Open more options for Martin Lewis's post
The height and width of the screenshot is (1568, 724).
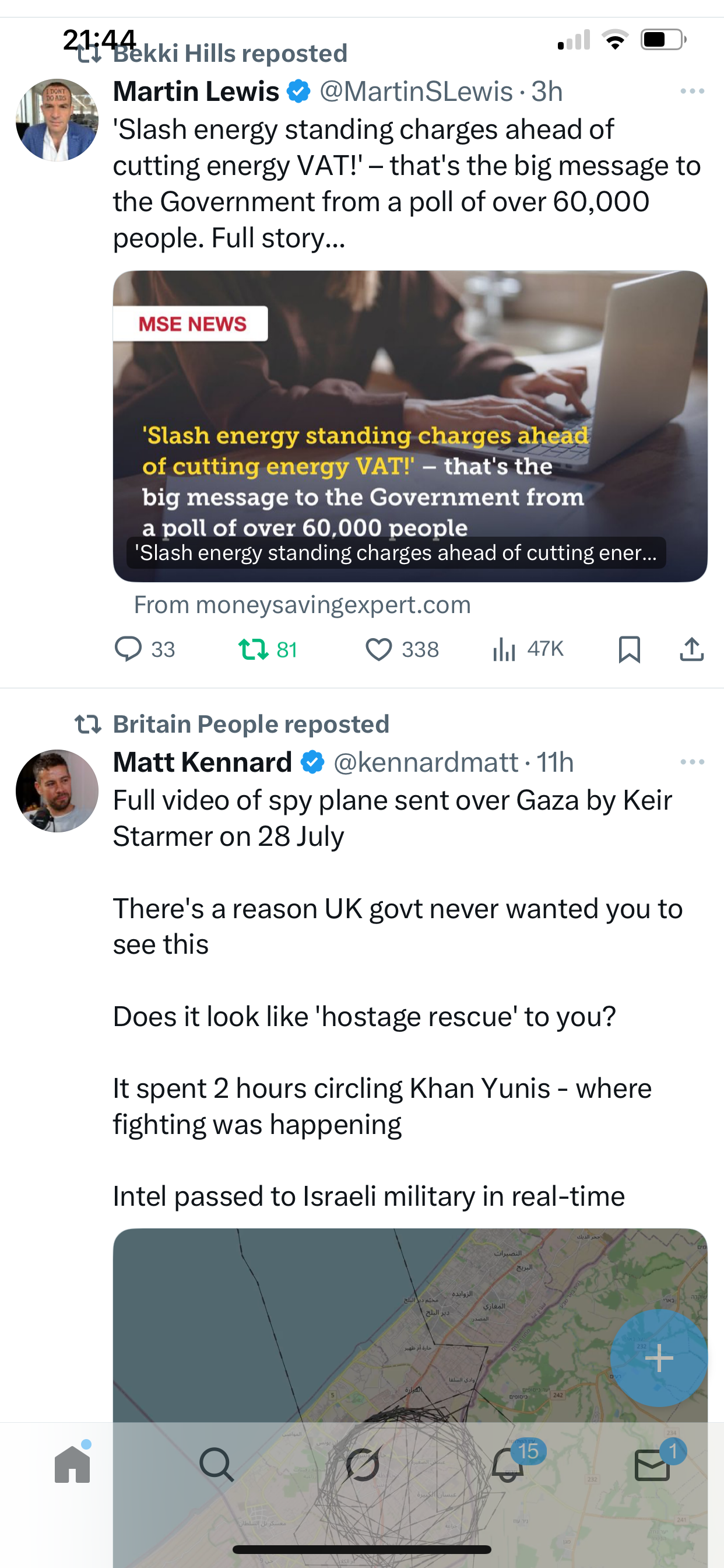coord(692,92)
